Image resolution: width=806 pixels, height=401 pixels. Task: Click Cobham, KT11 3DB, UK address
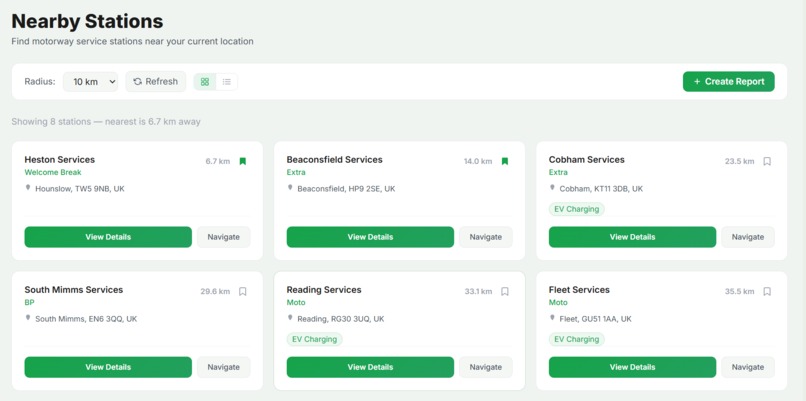[601, 189]
